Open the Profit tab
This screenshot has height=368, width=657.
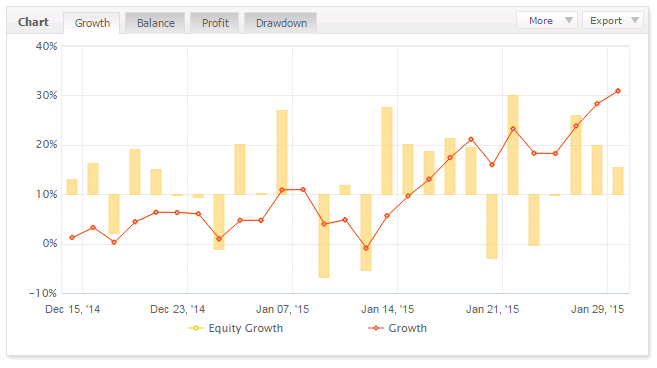pyautogui.click(x=215, y=23)
